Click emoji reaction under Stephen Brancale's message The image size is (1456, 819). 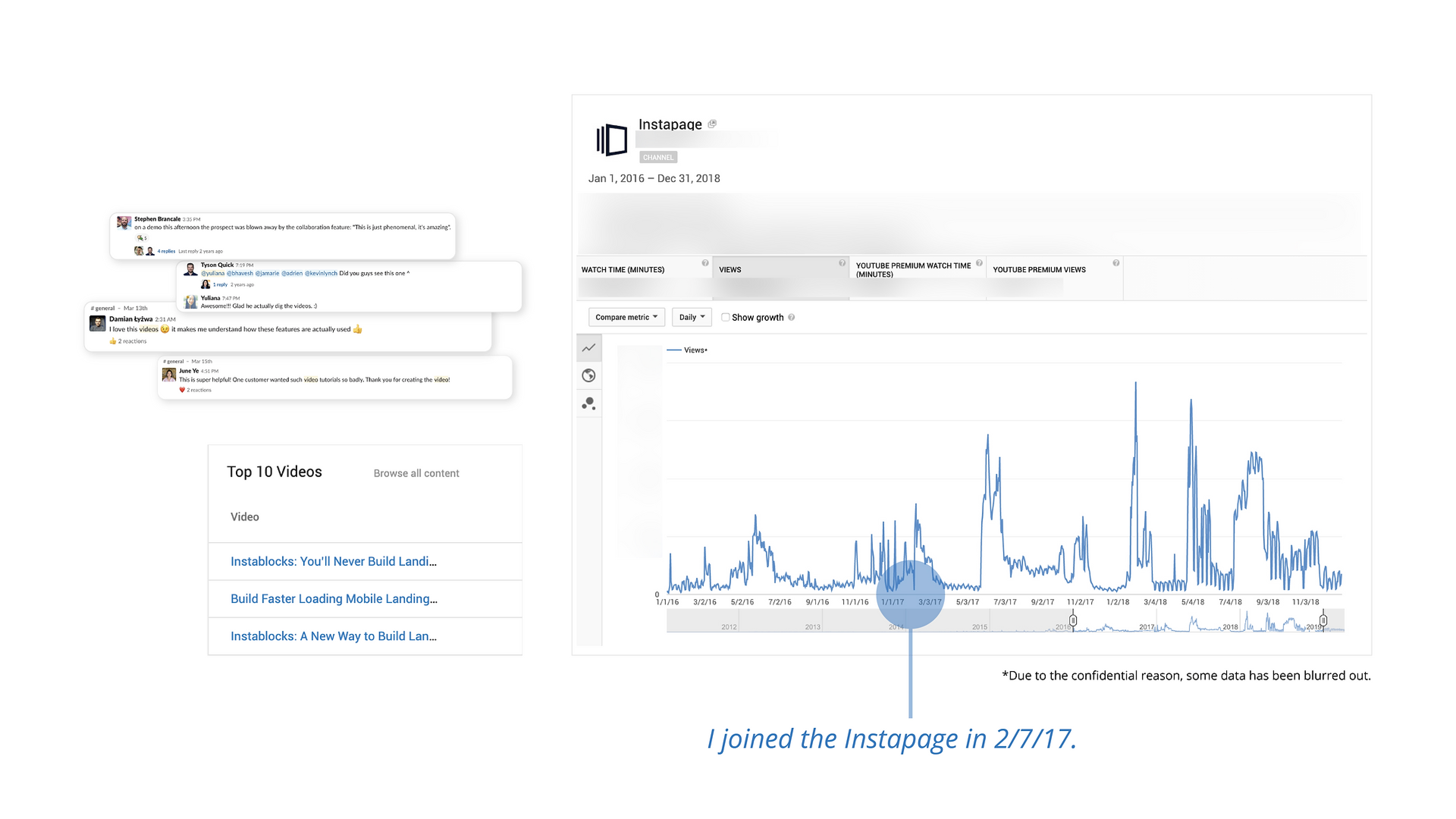[x=141, y=238]
